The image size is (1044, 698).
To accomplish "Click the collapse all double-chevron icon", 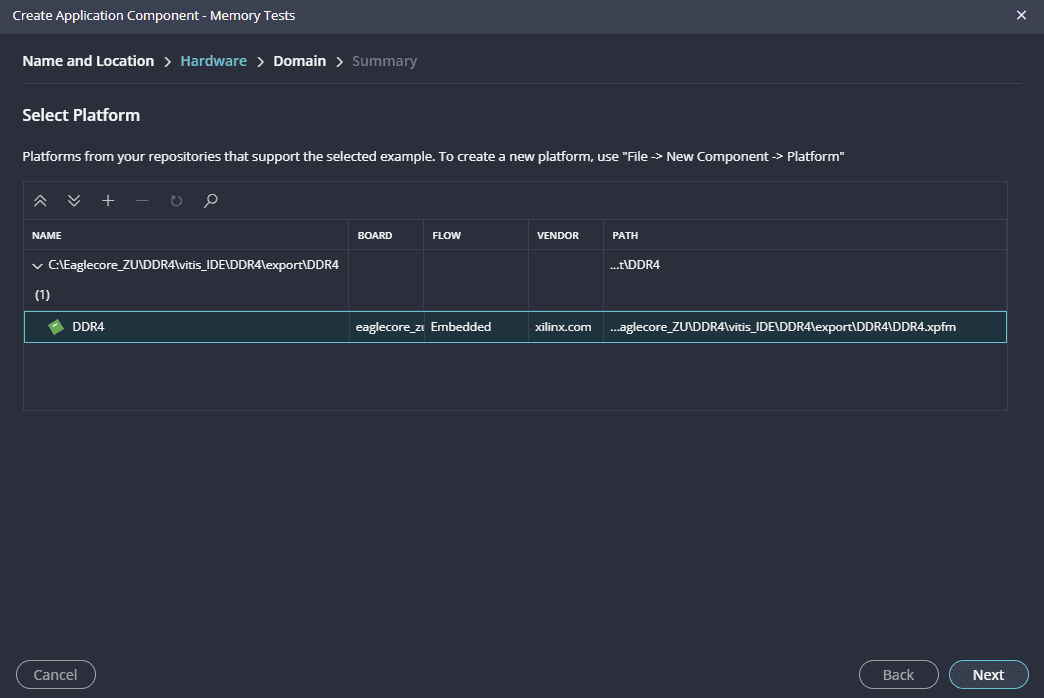I will click(x=40, y=201).
